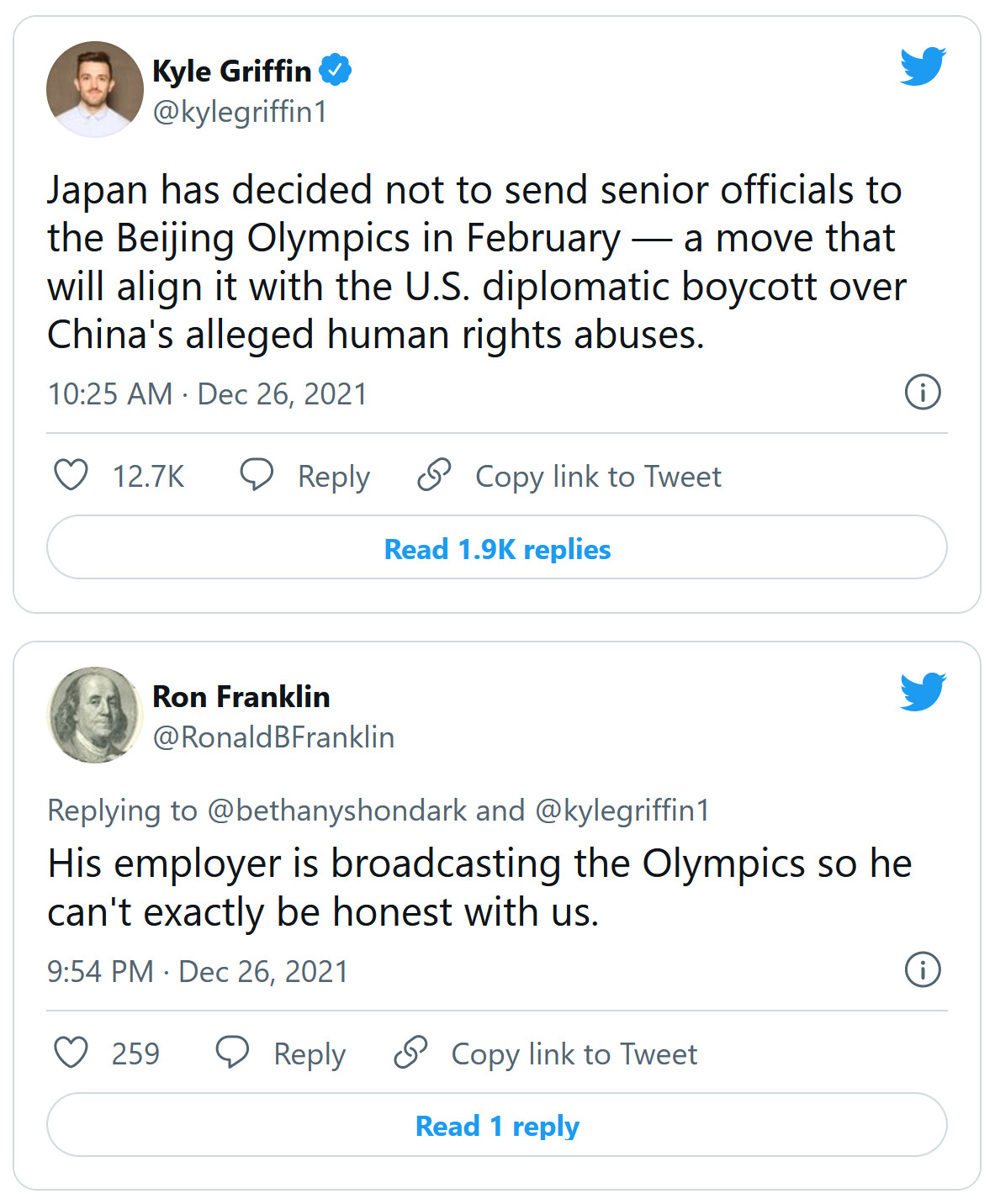Open info icon on Kyle Griffin's tweet
995x1204 pixels.
[x=923, y=393]
